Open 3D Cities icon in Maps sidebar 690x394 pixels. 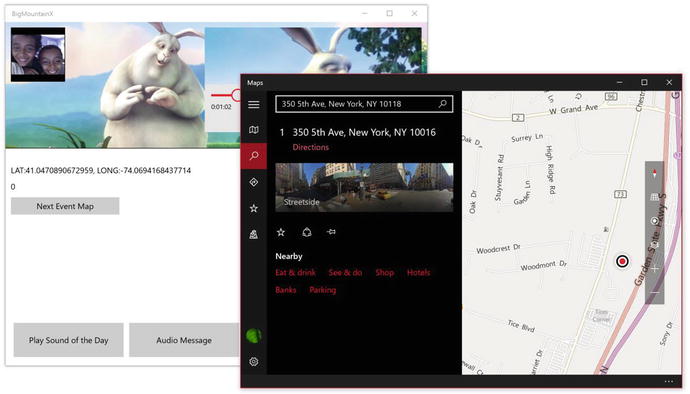click(x=253, y=234)
